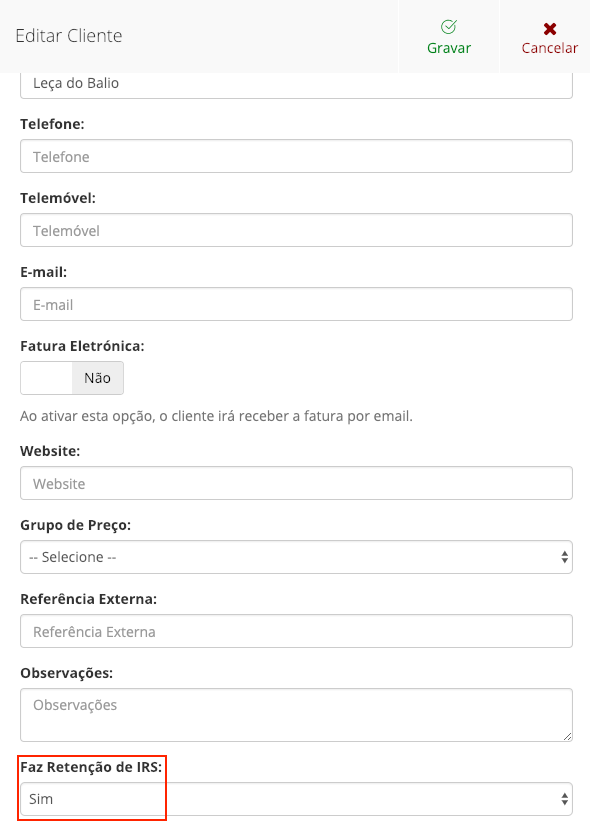Click the Website input field
590x836 pixels.
[x=296, y=483]
